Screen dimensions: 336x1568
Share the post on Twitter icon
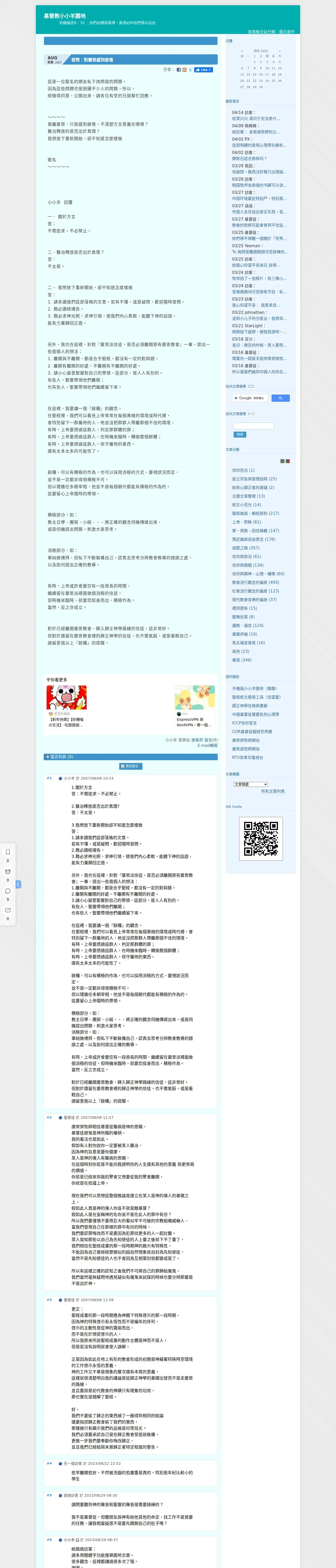(190, 70)
